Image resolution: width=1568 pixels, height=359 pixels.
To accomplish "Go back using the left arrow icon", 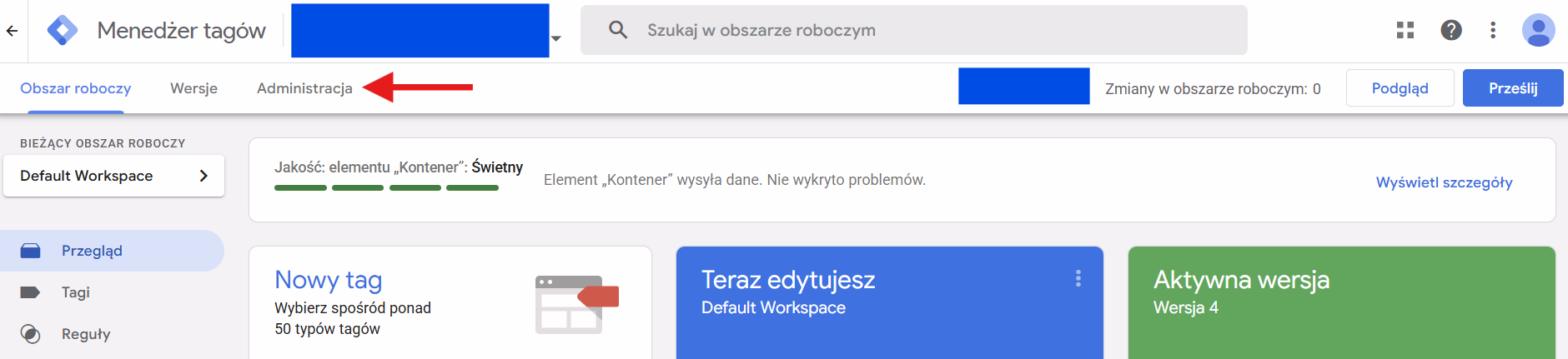I will pos(12,31).
